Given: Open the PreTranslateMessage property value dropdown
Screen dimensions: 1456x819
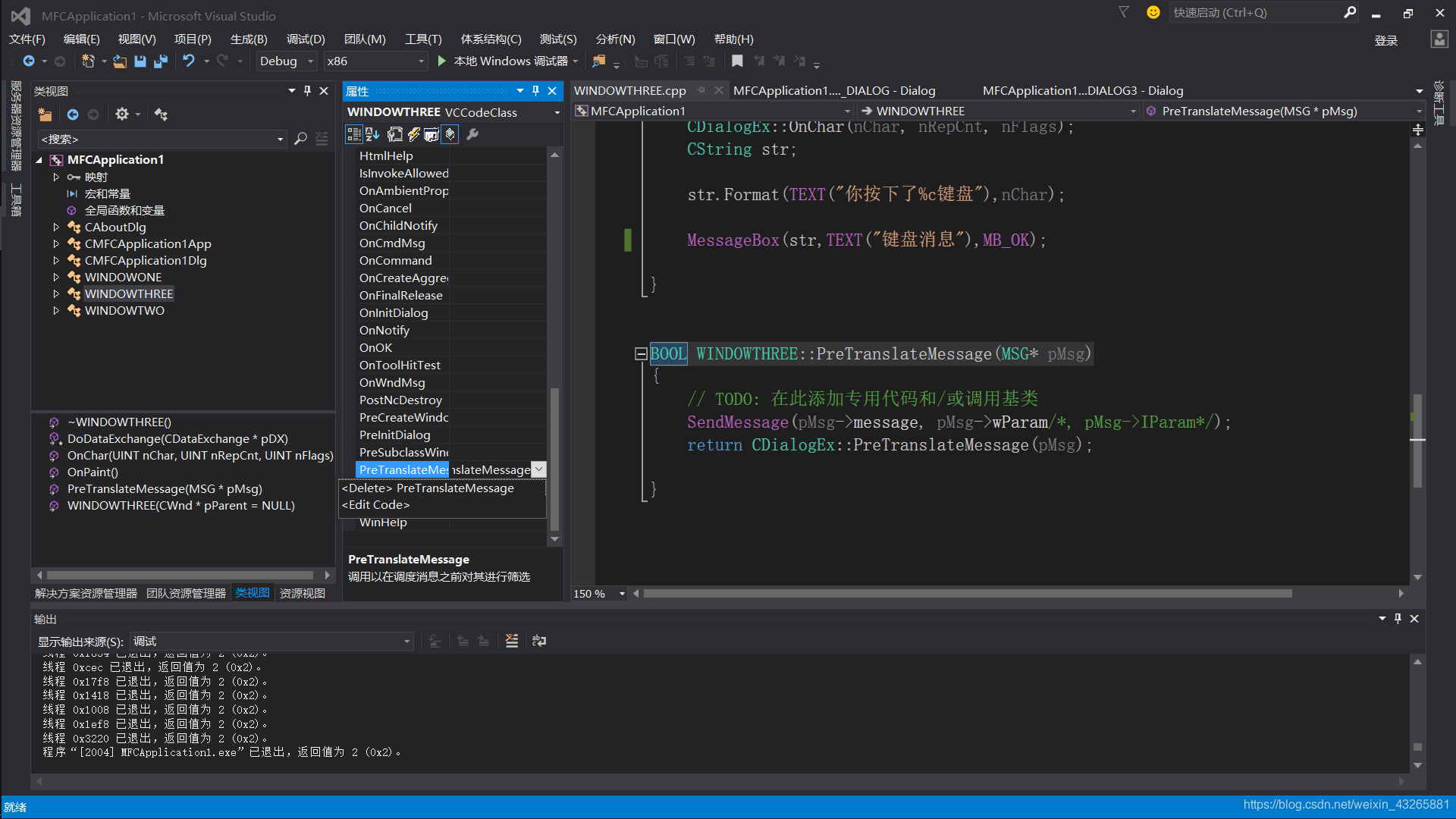Looking at the screenshot, I should (538, 469).
